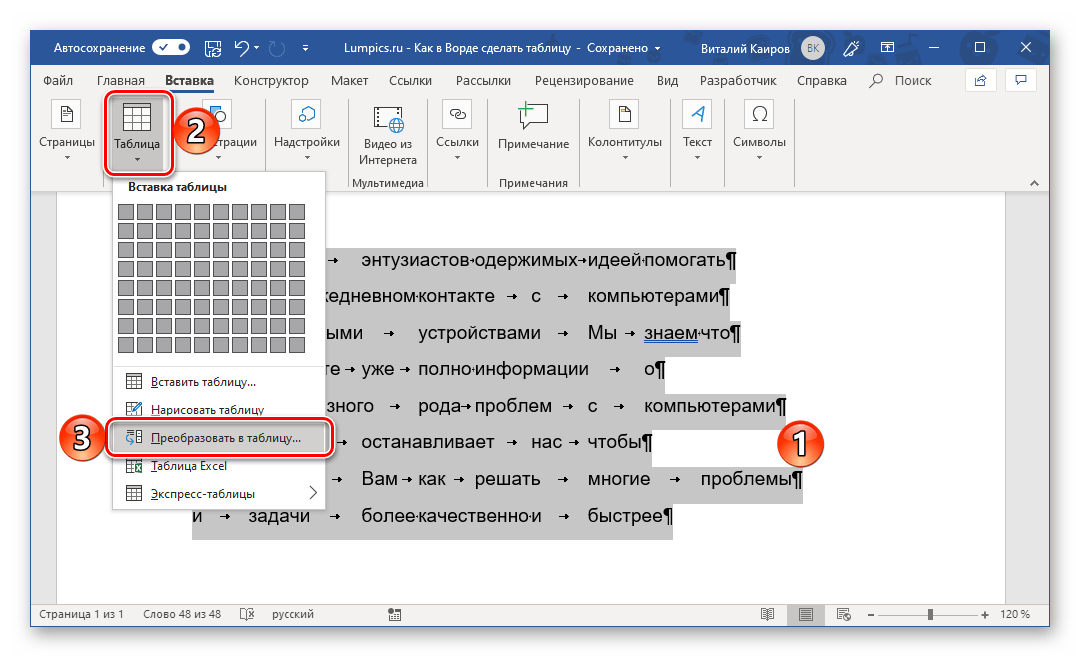Click the Экспресс-таблицы submenu arrow
1080x657 pixels.
coord(313,493)
